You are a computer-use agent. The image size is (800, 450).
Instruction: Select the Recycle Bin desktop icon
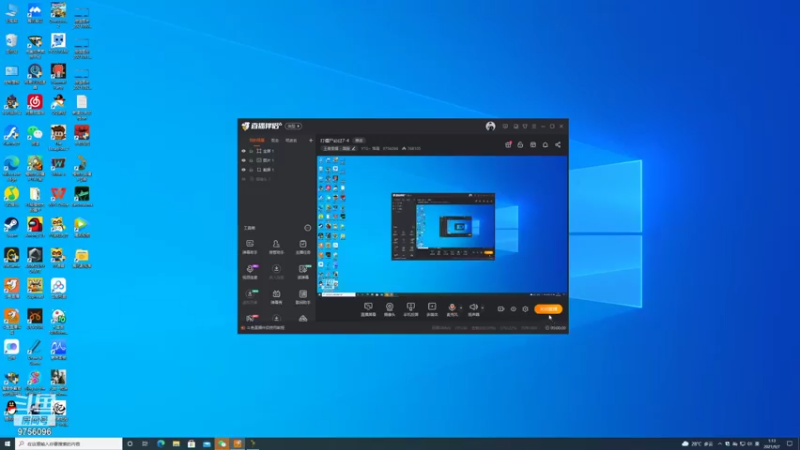pyautogui.click(x=11, y=43)
